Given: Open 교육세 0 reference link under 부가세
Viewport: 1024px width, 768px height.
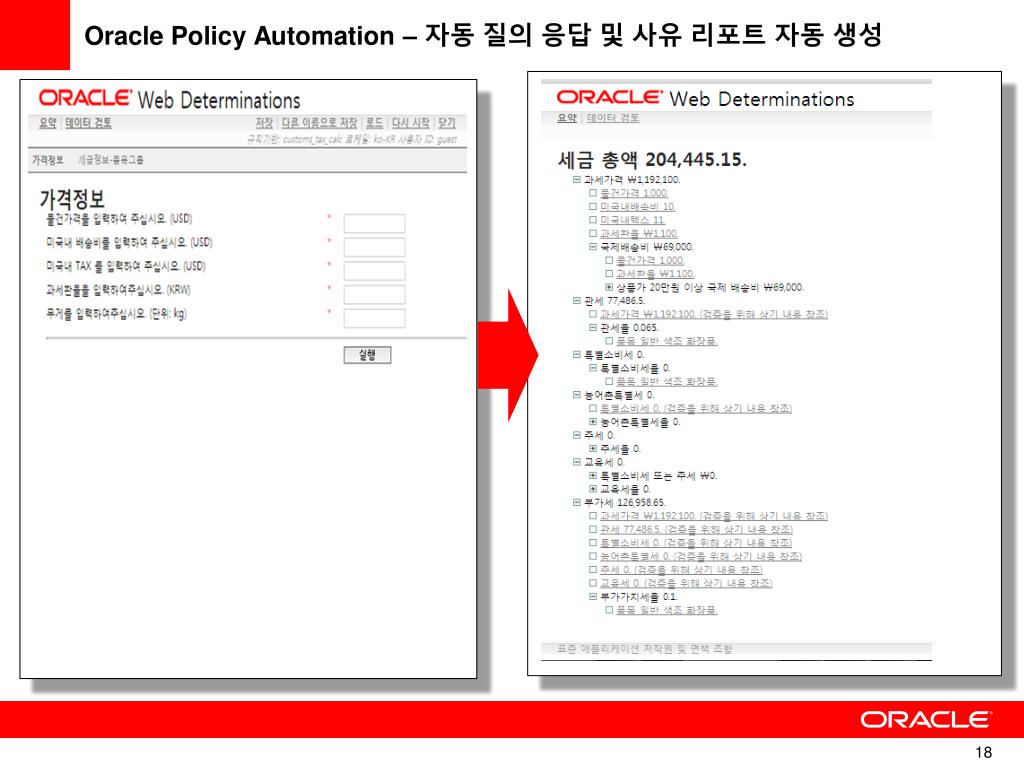Looking at the screenshot, I should tap(686, 583).
